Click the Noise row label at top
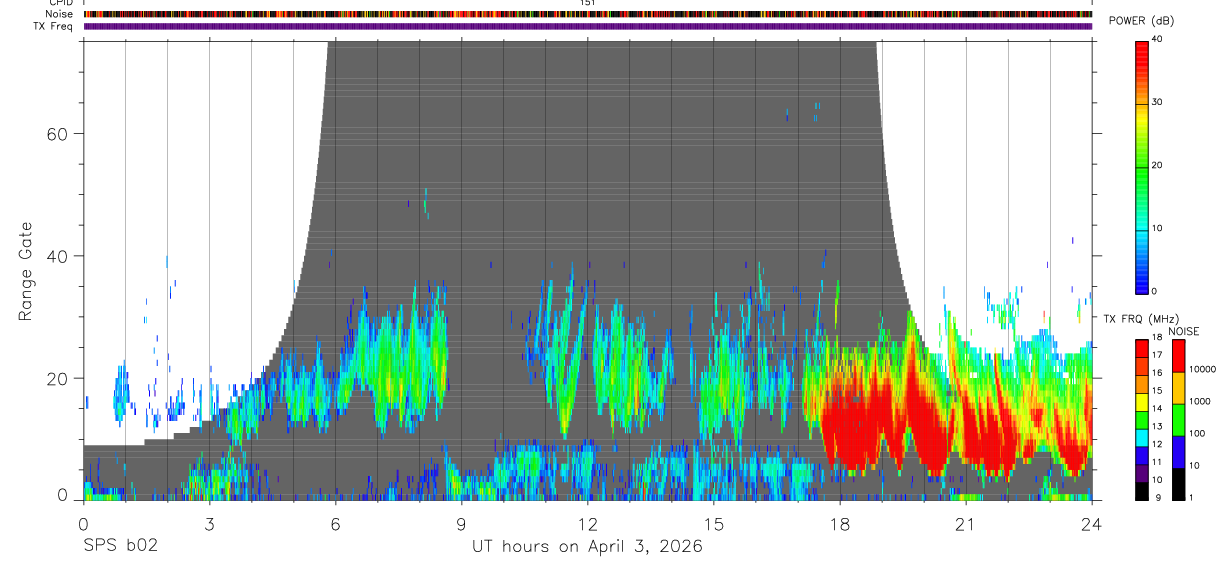 [57, 14]
